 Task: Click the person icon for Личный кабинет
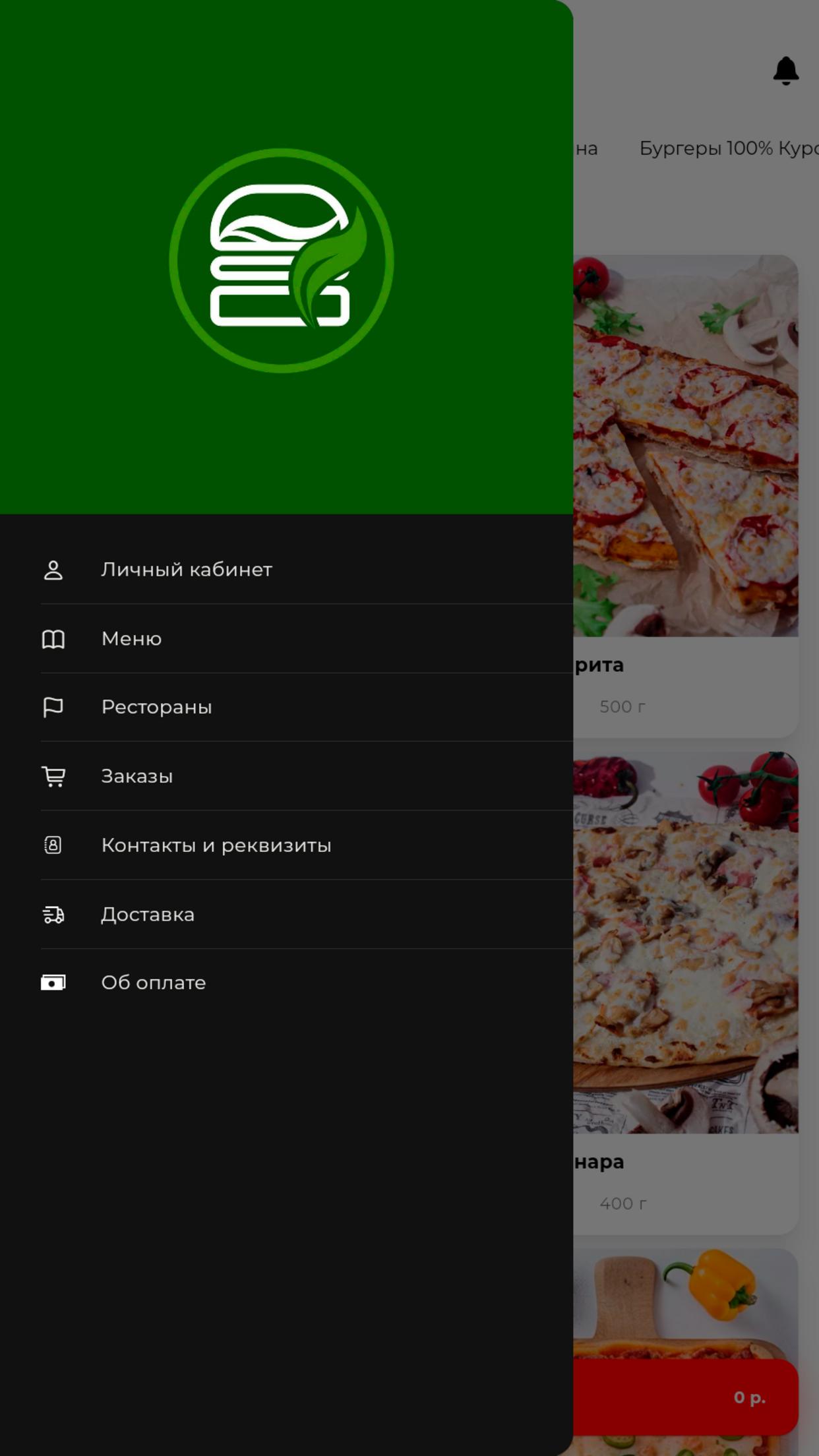[53, 570]
